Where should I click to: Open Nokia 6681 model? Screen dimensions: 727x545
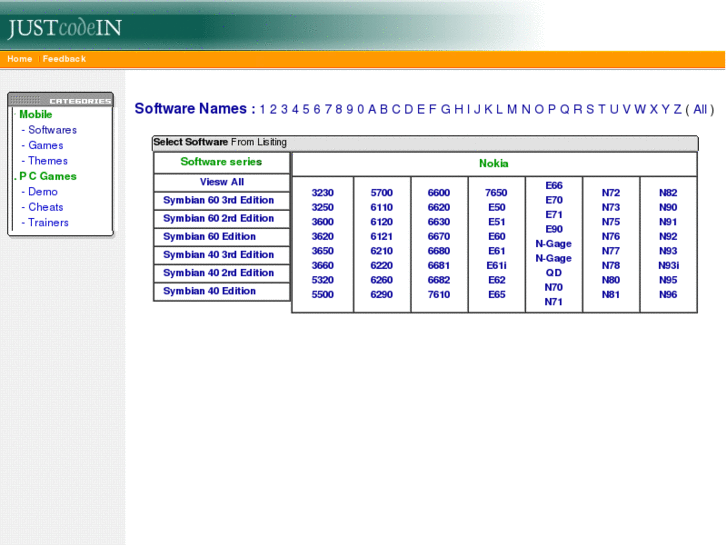(x=439, y=265)
